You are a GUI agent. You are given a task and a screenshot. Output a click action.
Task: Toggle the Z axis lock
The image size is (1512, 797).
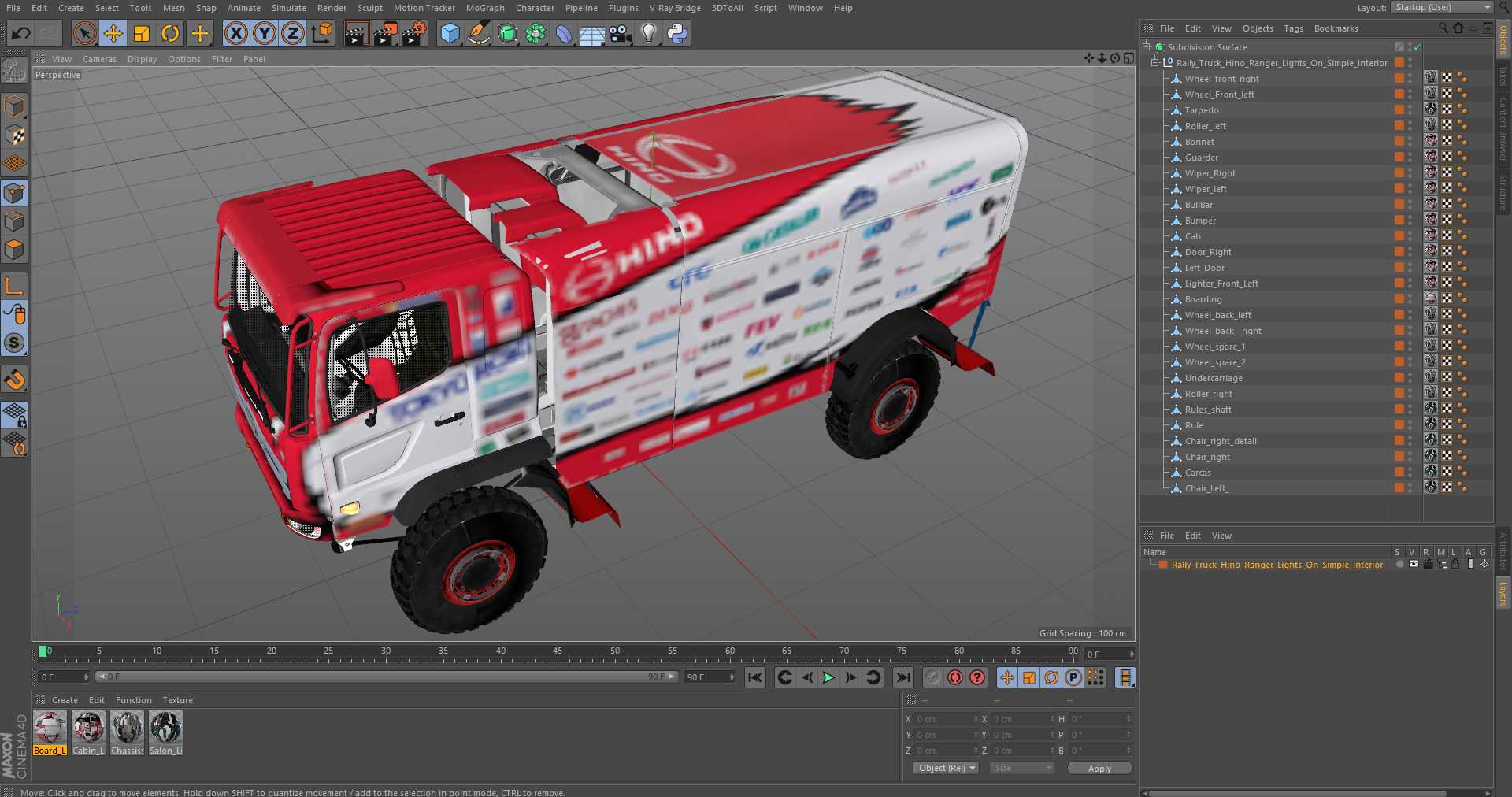pyautogui.click(x=293, y=33)
